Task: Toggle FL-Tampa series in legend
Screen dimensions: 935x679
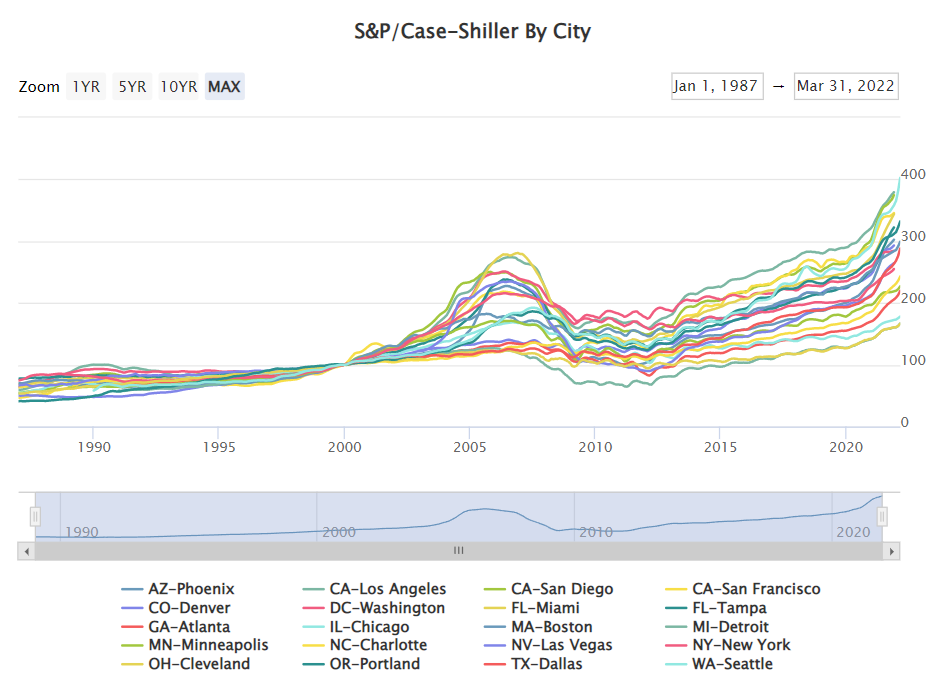Action: coord(716,608)
